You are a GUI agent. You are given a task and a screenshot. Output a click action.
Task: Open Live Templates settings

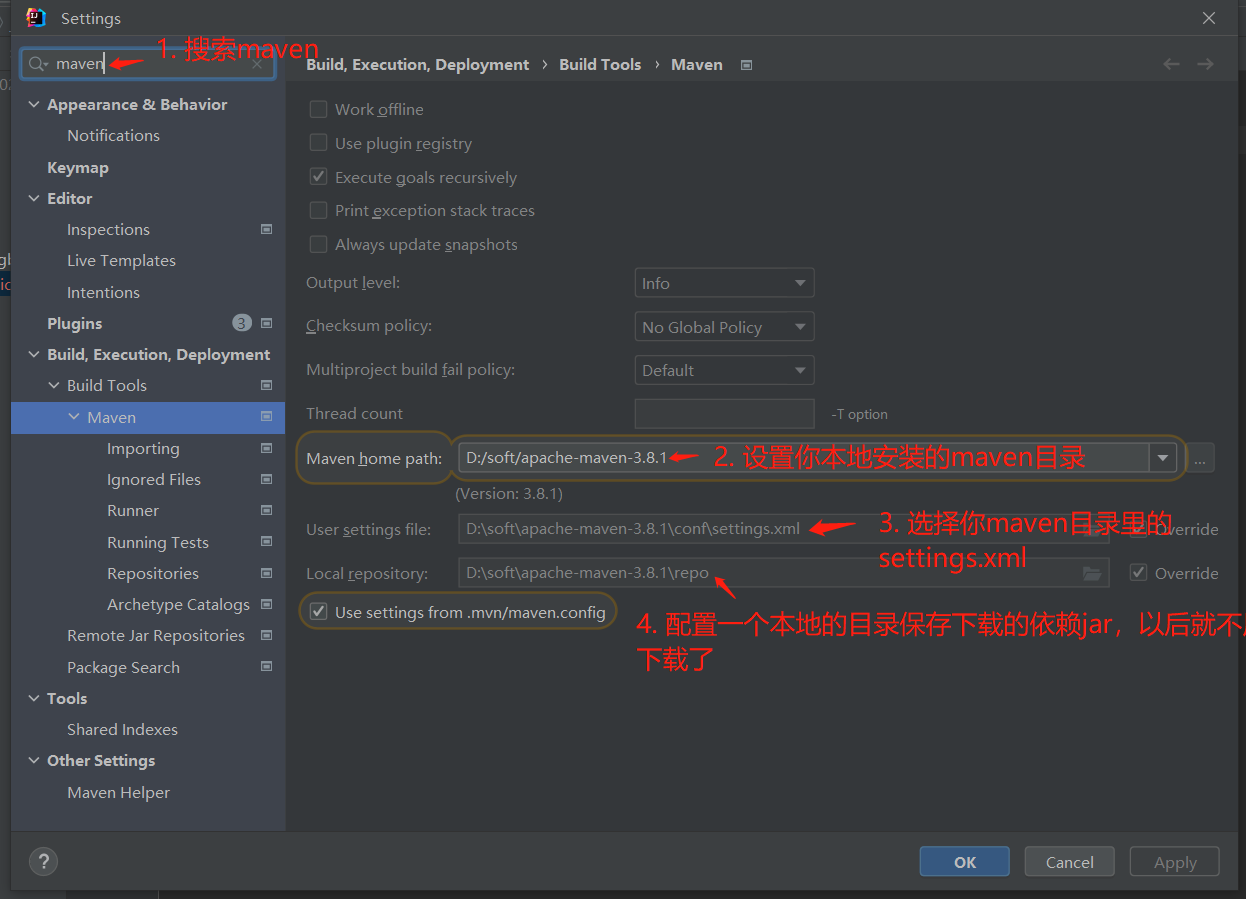121,260
